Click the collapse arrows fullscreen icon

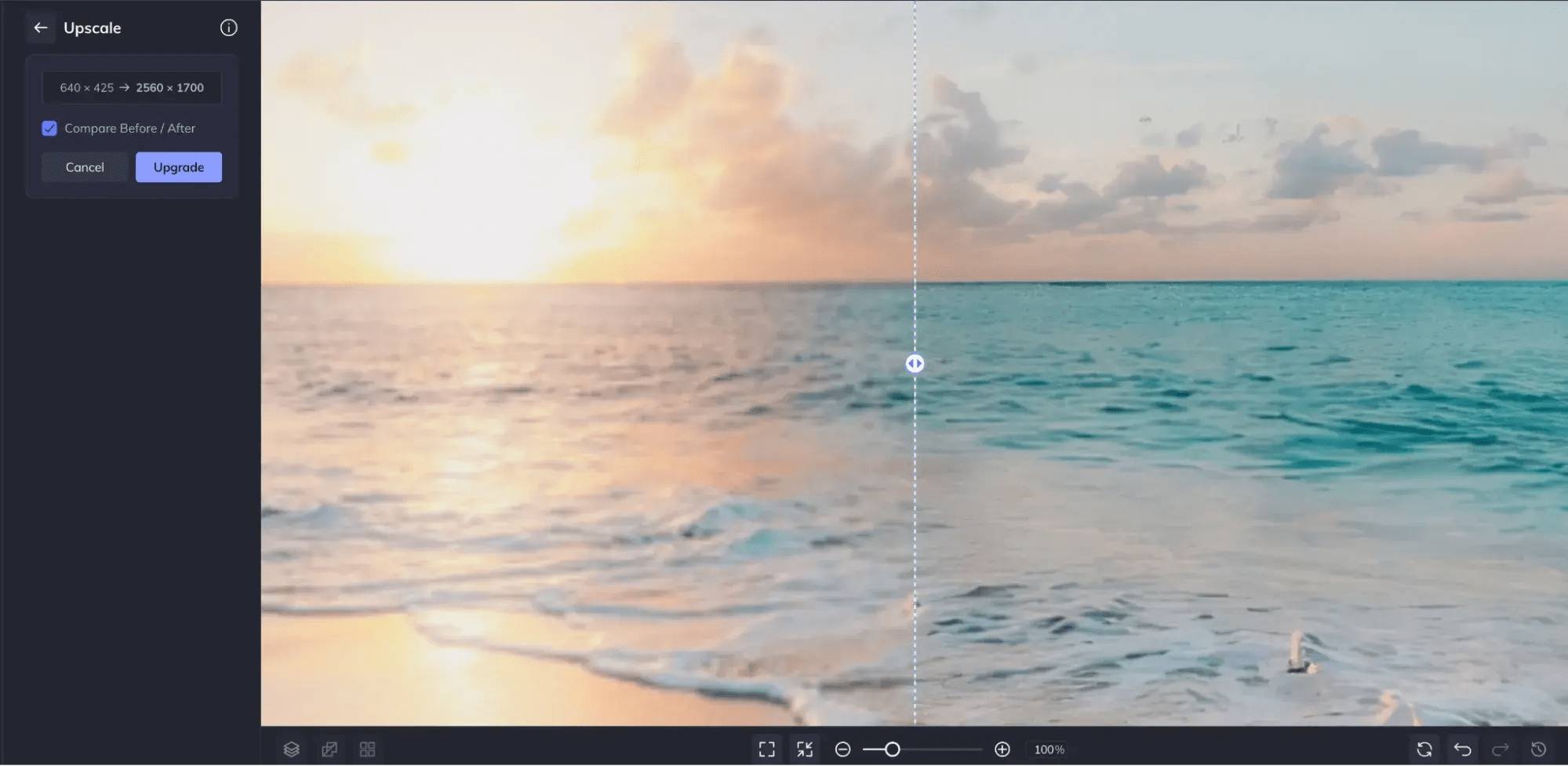click(x=805, y=750)
